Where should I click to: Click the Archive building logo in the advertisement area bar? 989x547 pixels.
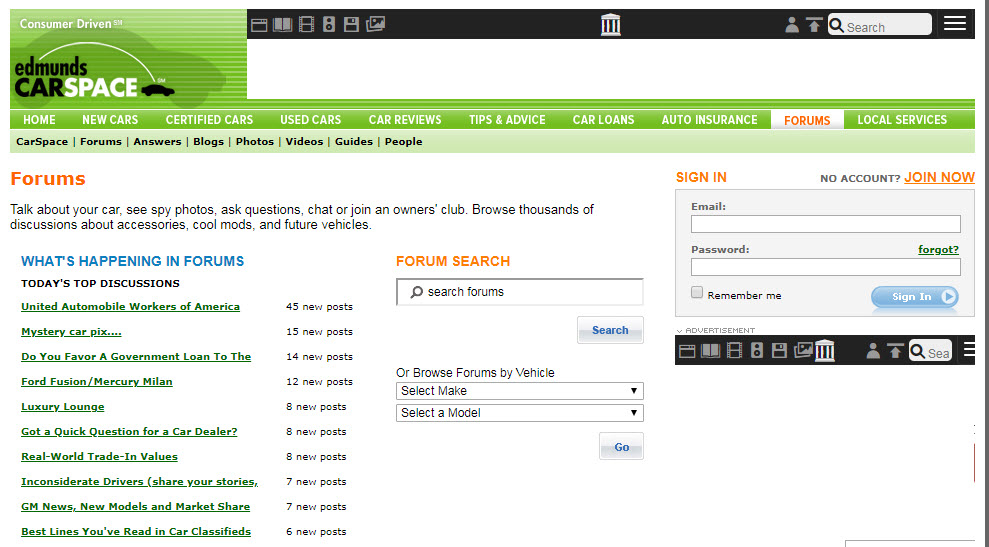coord(824,350)
